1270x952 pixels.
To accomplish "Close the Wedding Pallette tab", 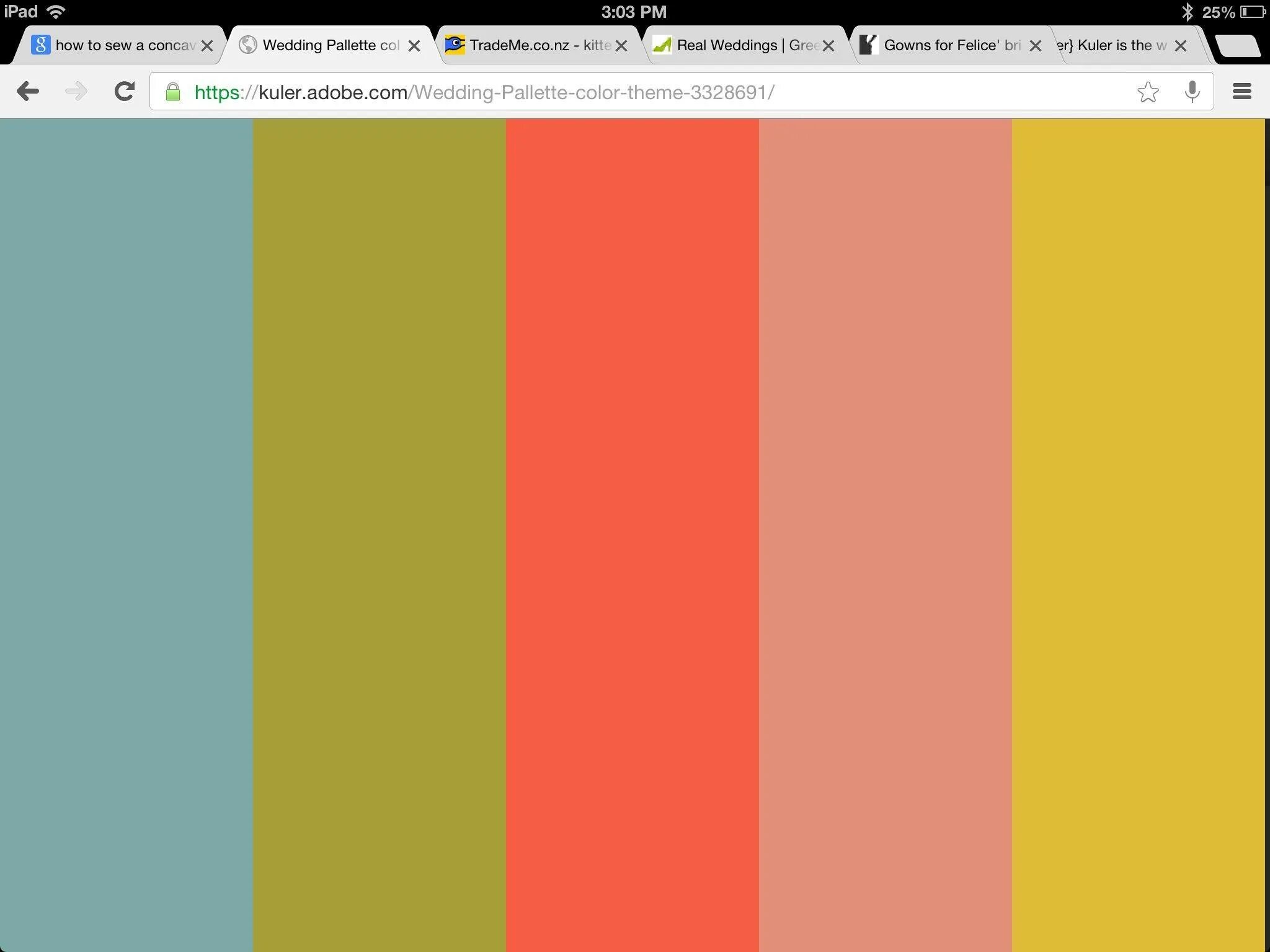I will 414,46.
